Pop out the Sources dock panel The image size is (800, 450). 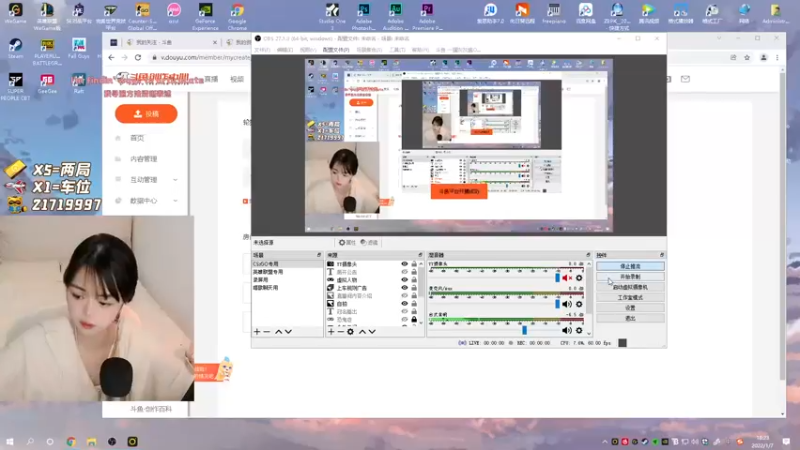(420, 255)
